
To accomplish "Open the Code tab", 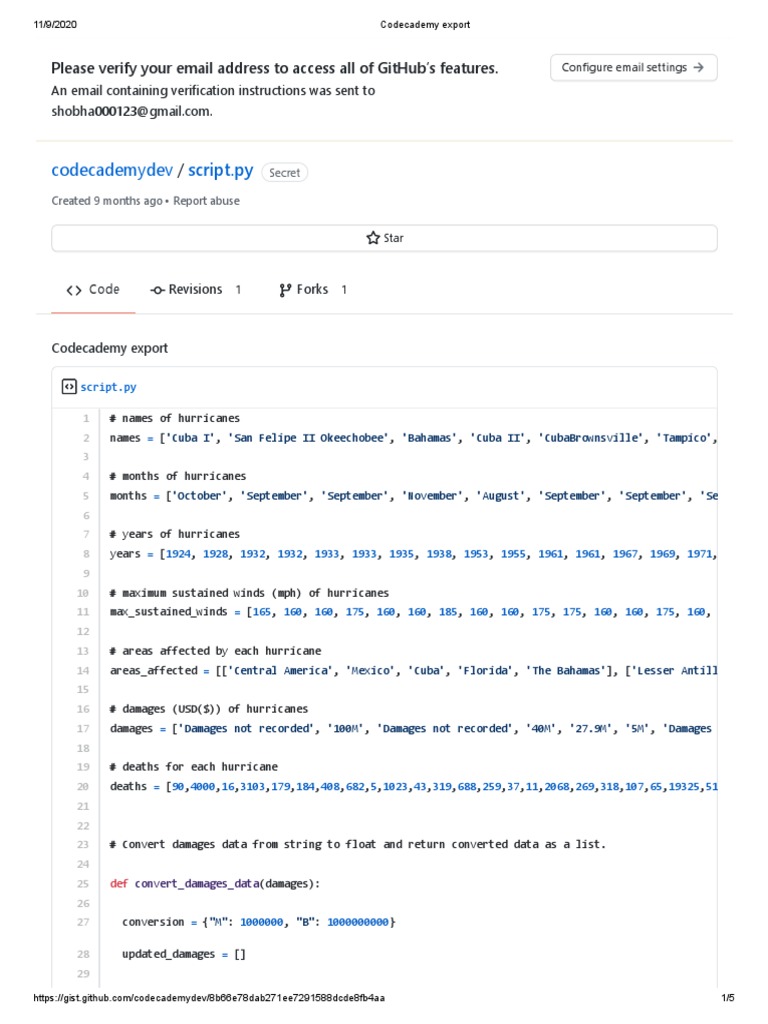I will pos(93,289).
